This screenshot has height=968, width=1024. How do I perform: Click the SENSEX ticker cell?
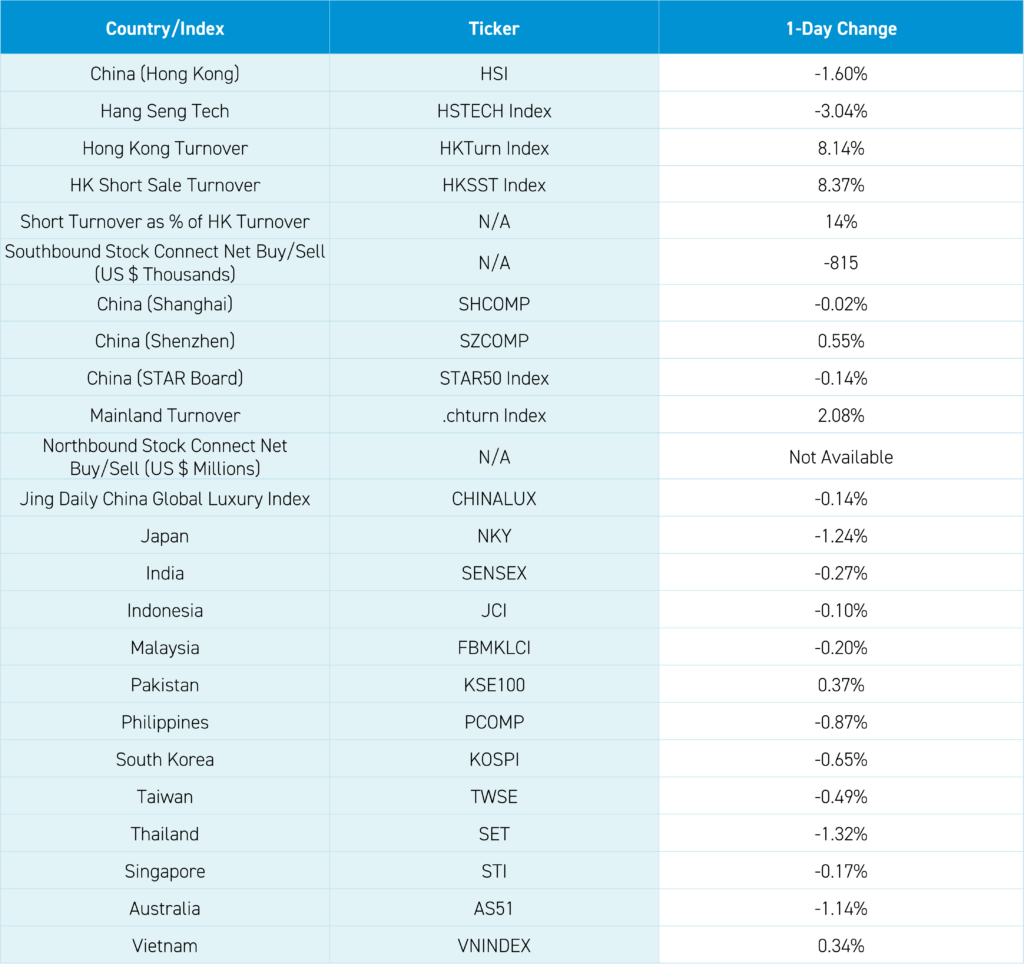[x=494, y=573]
